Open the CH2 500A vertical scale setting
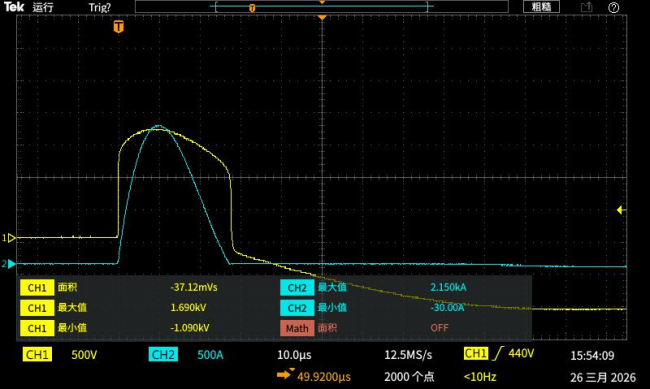This screenshot has height=389, width=650. click(210, 355)
